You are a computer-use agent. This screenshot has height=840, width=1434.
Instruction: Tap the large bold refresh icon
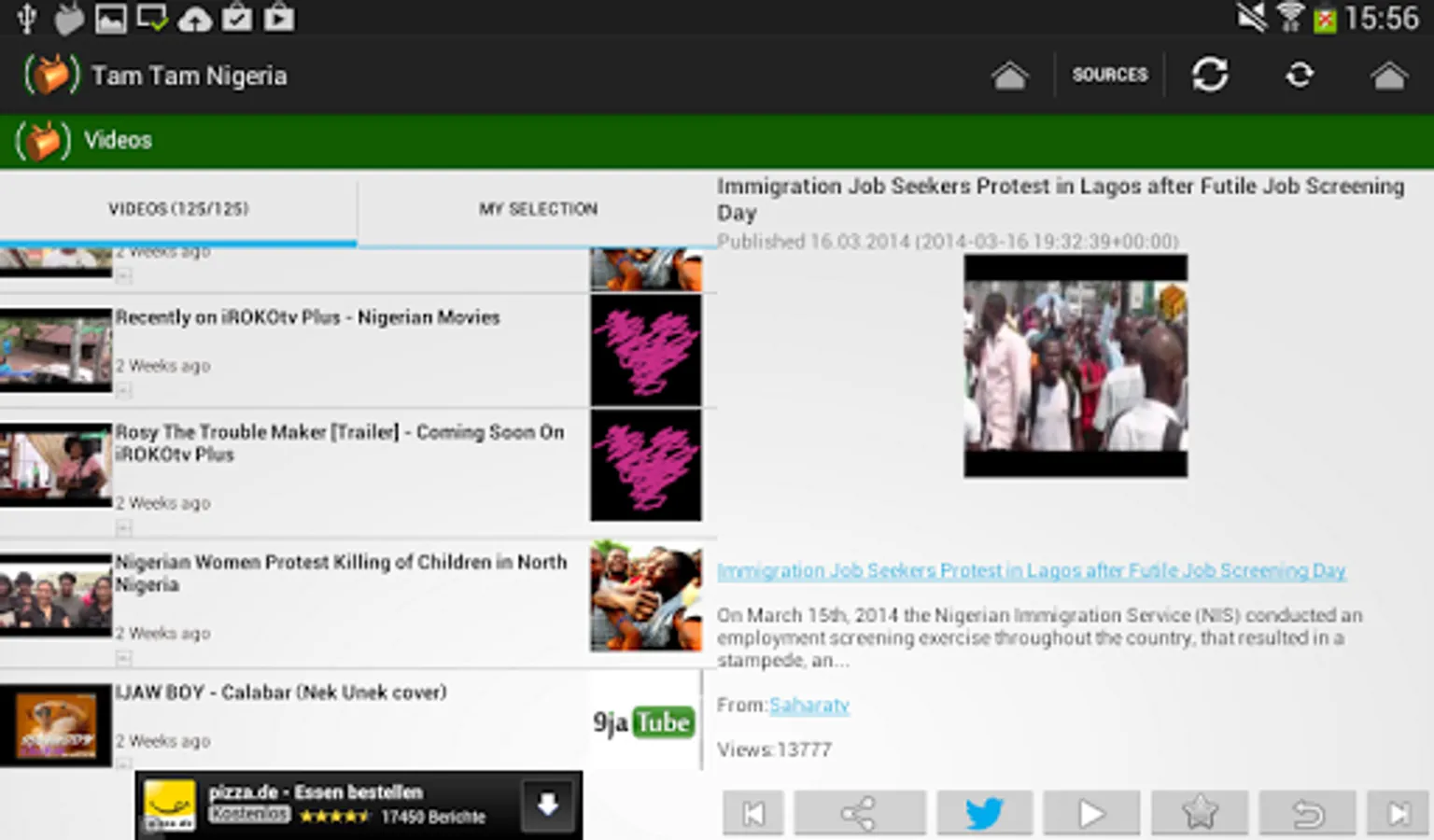point(1210,75)
